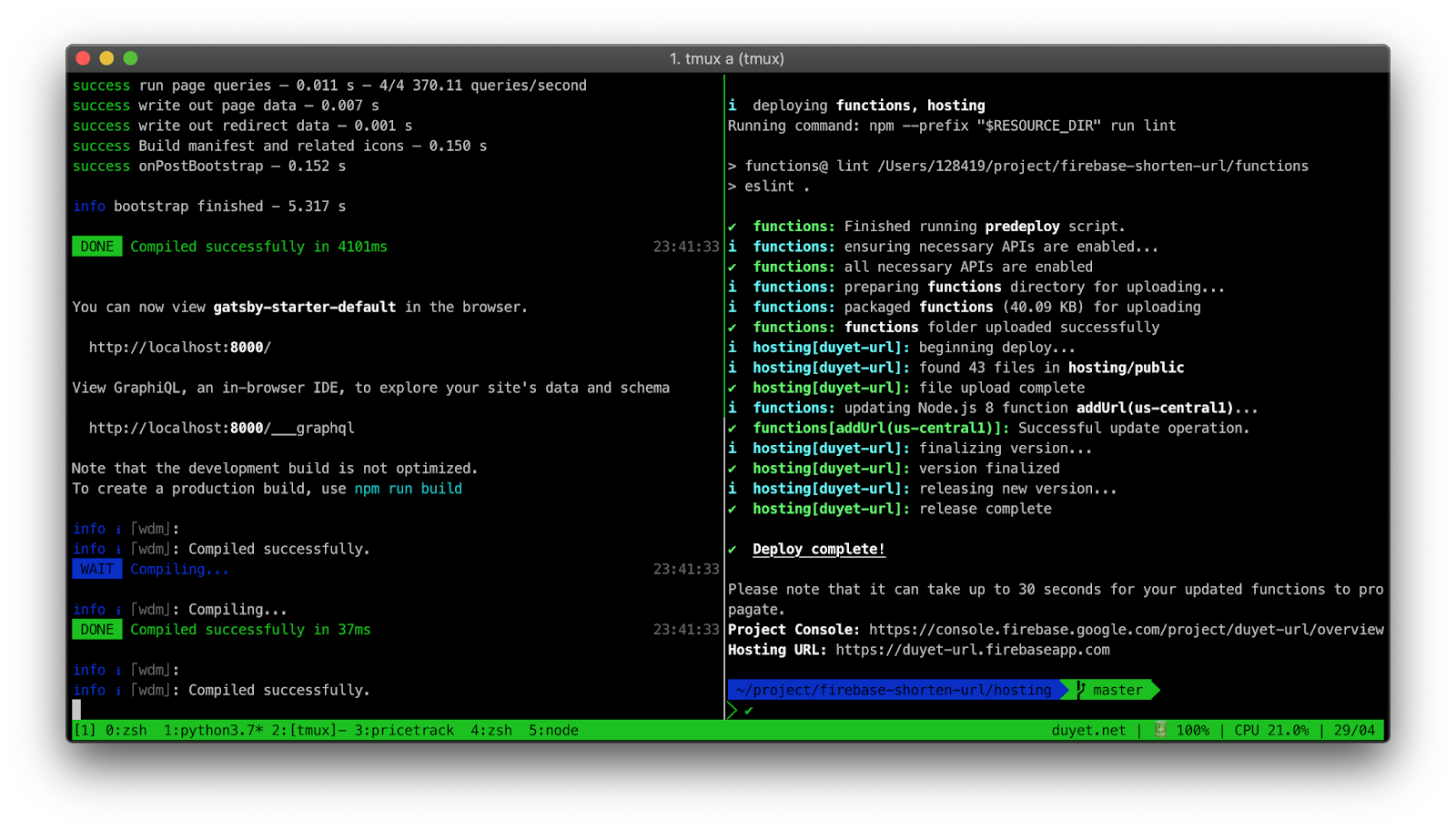Select tmux window 3:pricetrack
1456x830 pixels.
point(404,730)
